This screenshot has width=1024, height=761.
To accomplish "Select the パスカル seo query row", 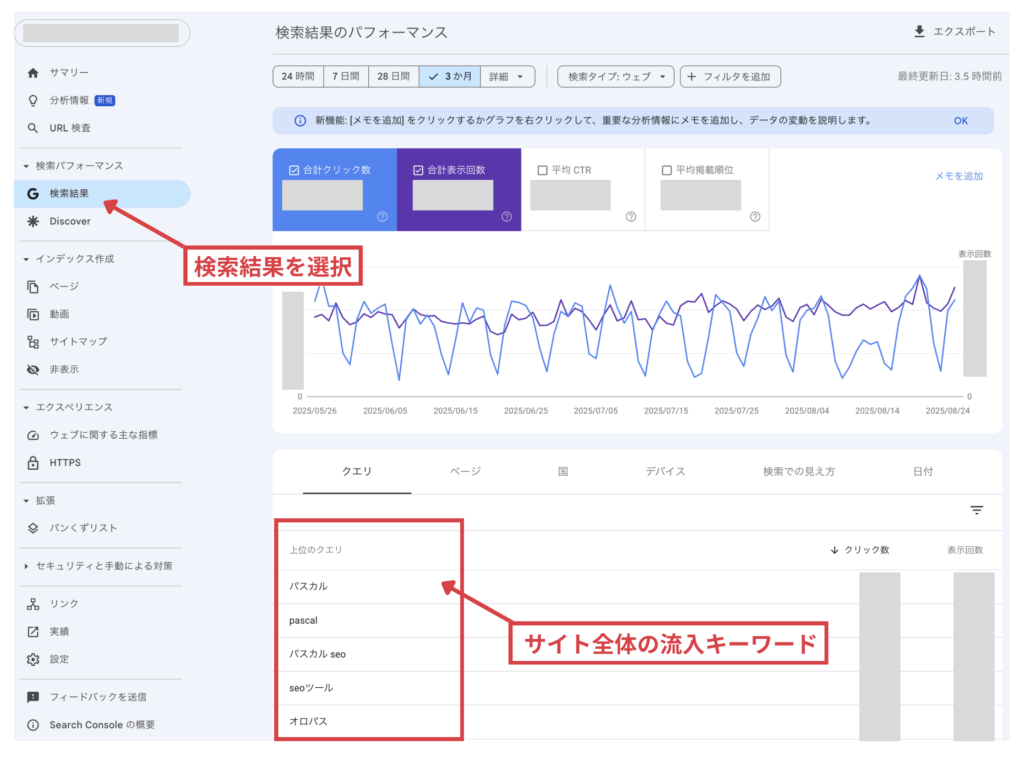I will 317,654.
